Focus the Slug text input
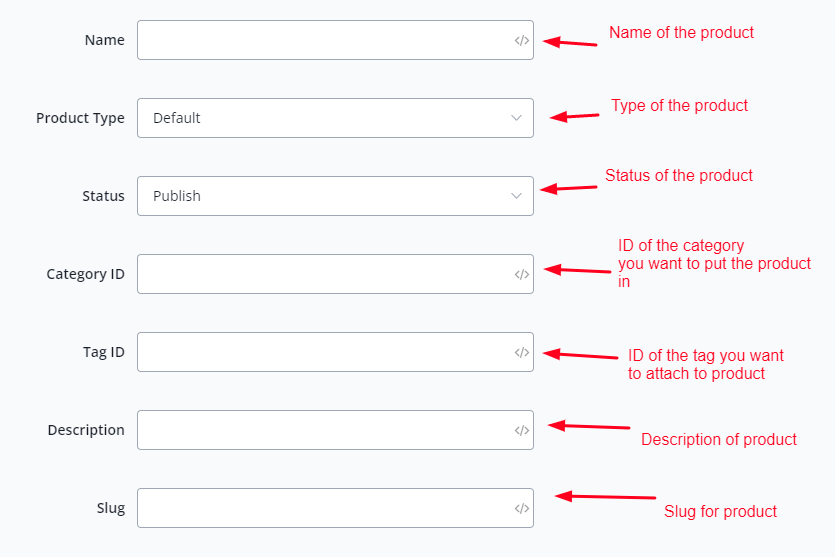Screen dimensions: 835x557 click(x=322, y=508)
